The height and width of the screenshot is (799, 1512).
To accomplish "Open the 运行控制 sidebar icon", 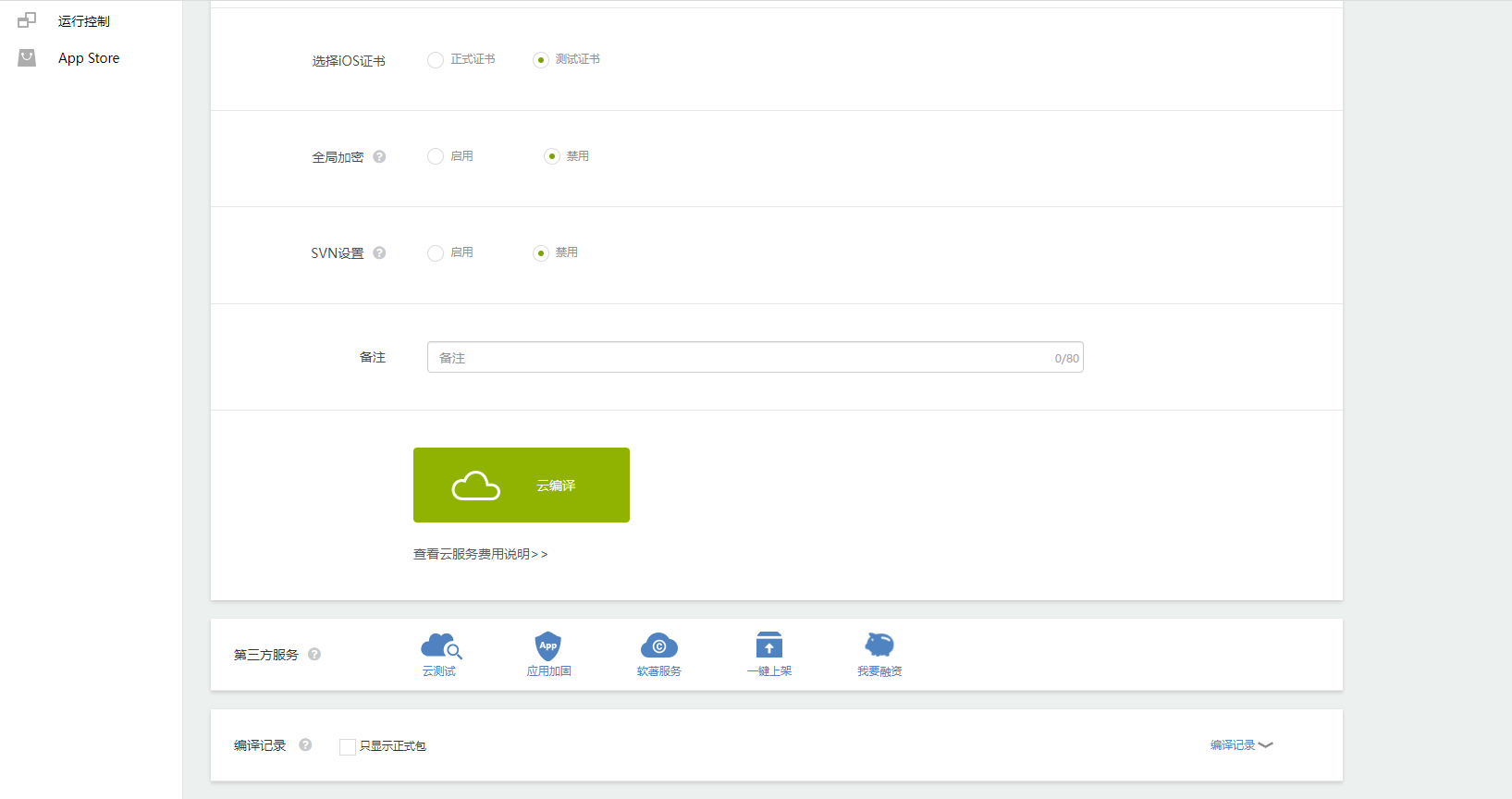I will (x=27, y=19).
